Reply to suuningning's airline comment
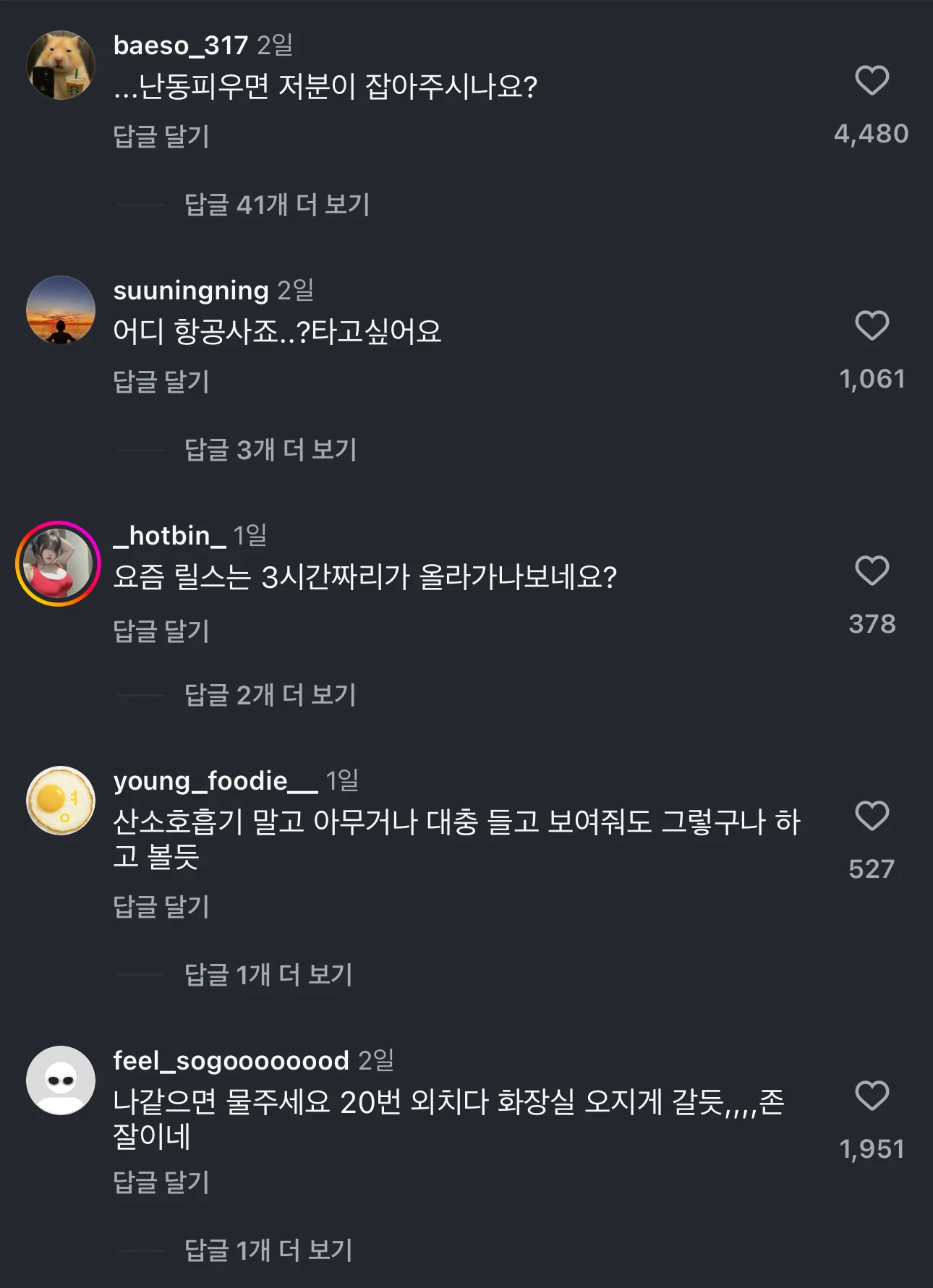 (x=161, y=381)
